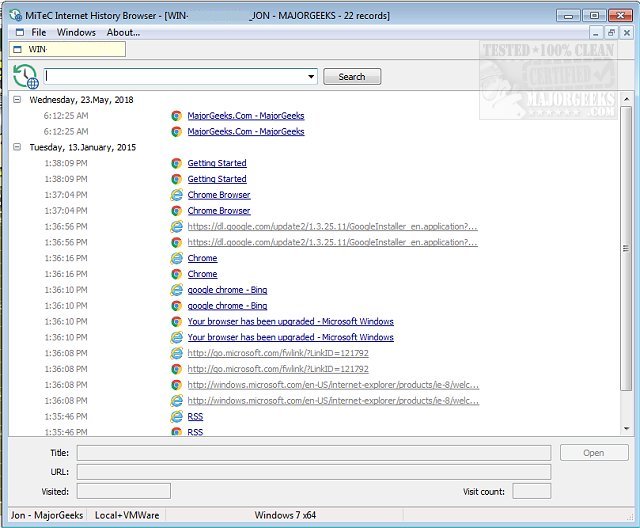Click the Search button
640x528 pixels.
[352, 77]
